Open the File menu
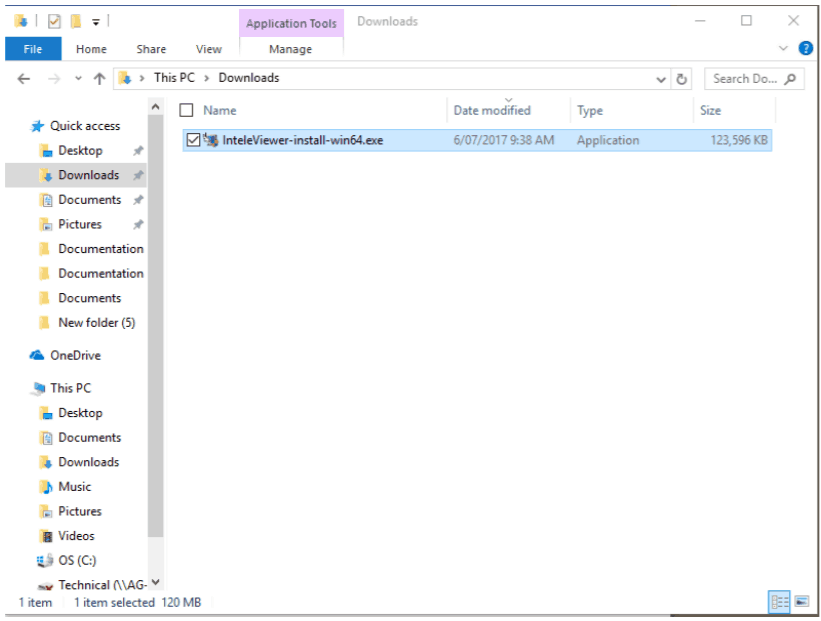 point(33,49)
